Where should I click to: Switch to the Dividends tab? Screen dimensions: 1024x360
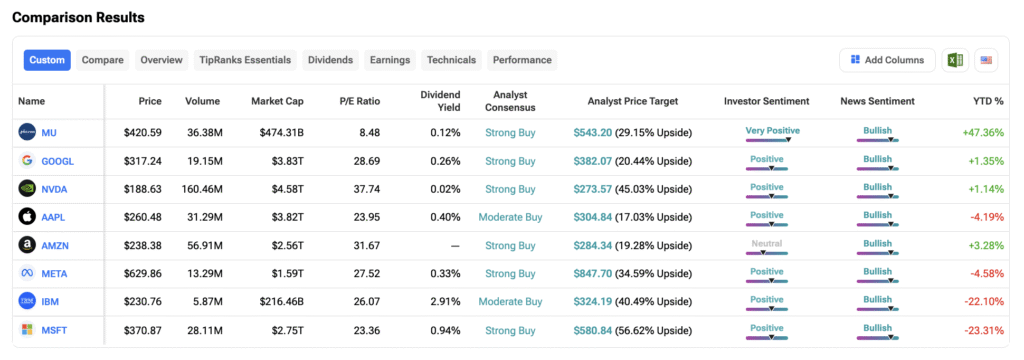click(x=330, y=60)
